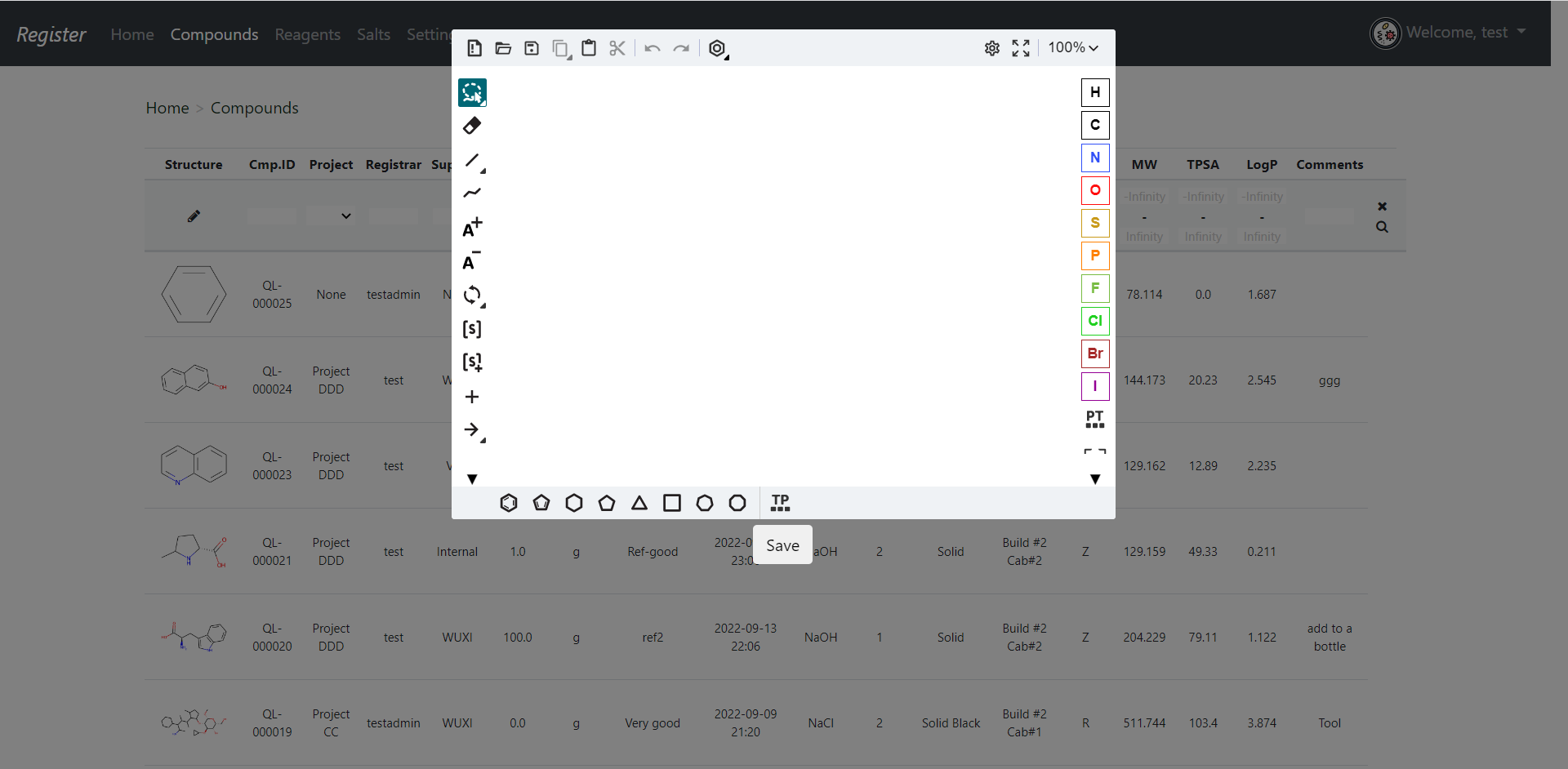Click the structure filter pencil icon
This screenshot has height=769, width=1568.
click(x=194, y=216)
